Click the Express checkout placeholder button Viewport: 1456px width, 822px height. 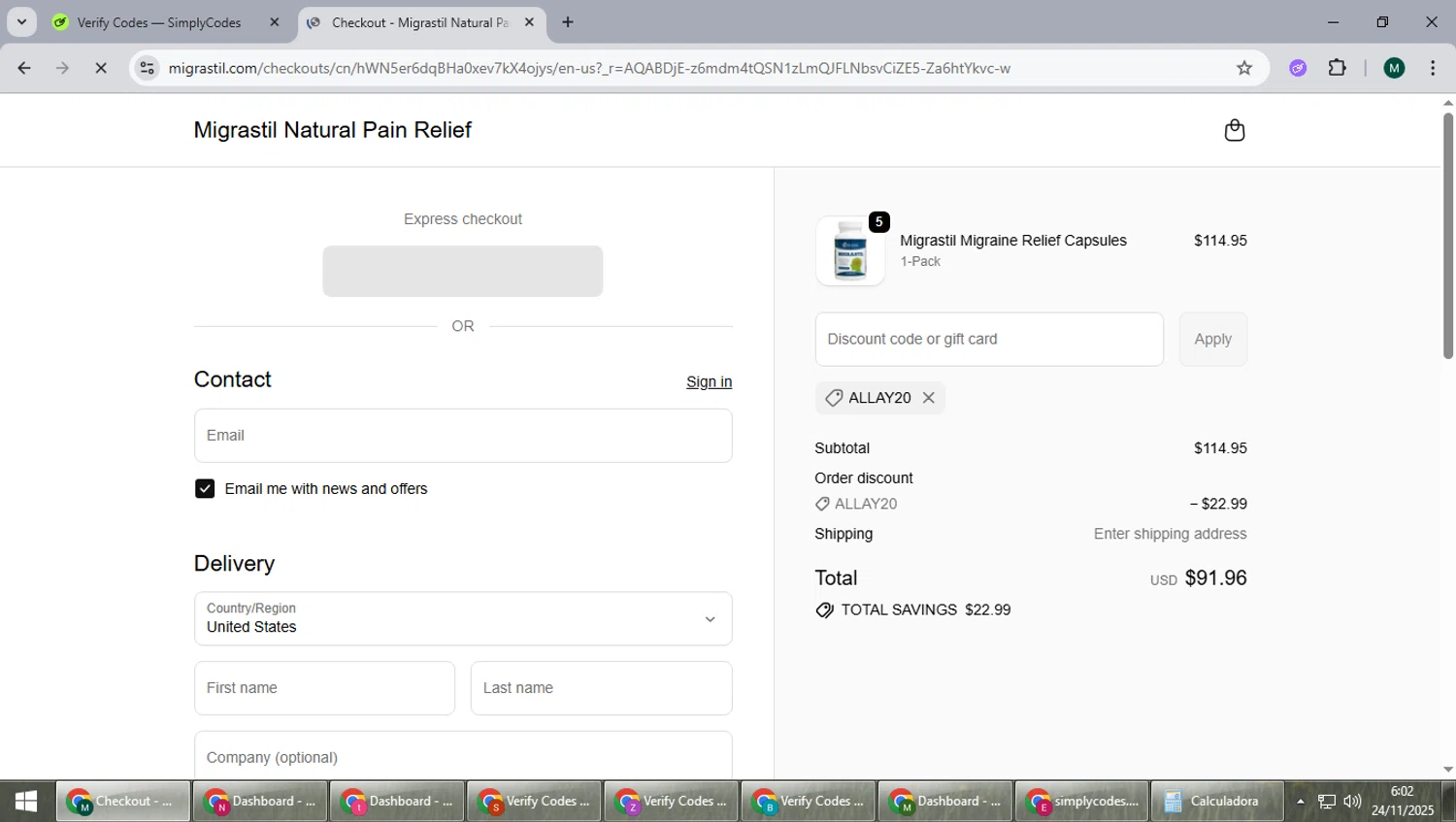pos(463,271)
